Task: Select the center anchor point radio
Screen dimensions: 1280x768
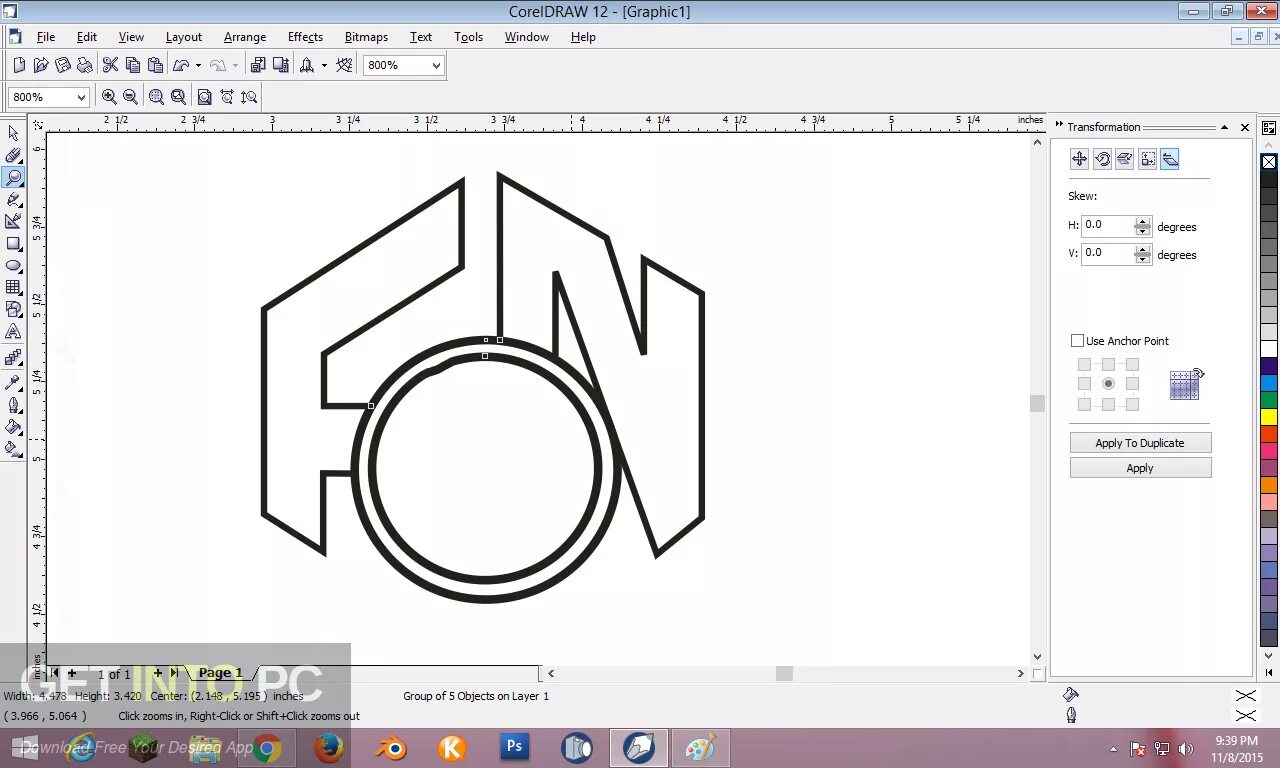Action: point(1108,384)
